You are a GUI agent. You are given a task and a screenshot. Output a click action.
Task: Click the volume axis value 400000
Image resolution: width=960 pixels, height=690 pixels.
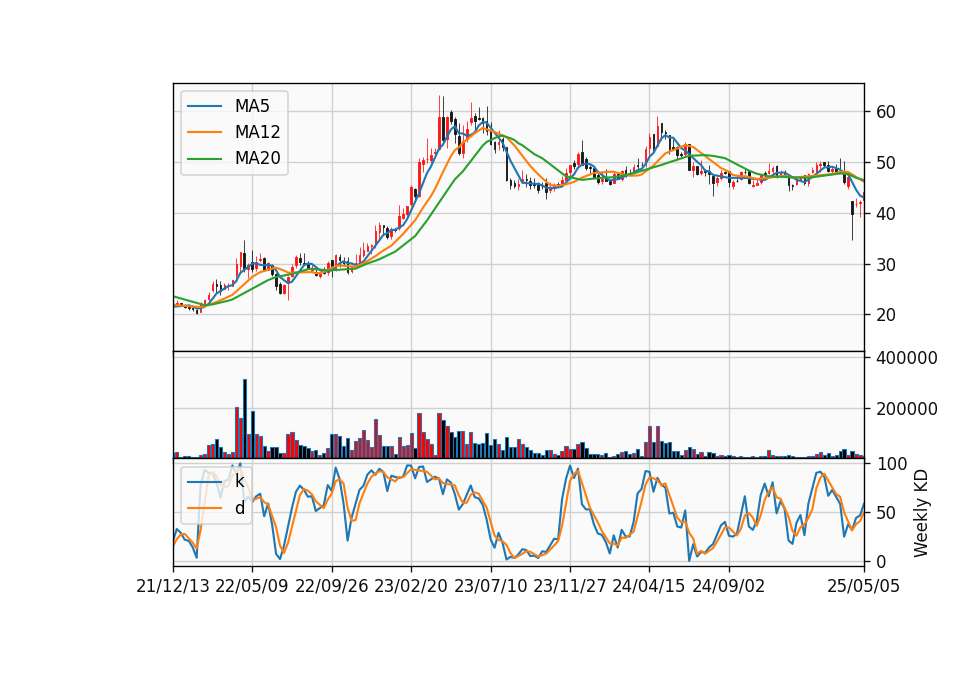(907, 358)
